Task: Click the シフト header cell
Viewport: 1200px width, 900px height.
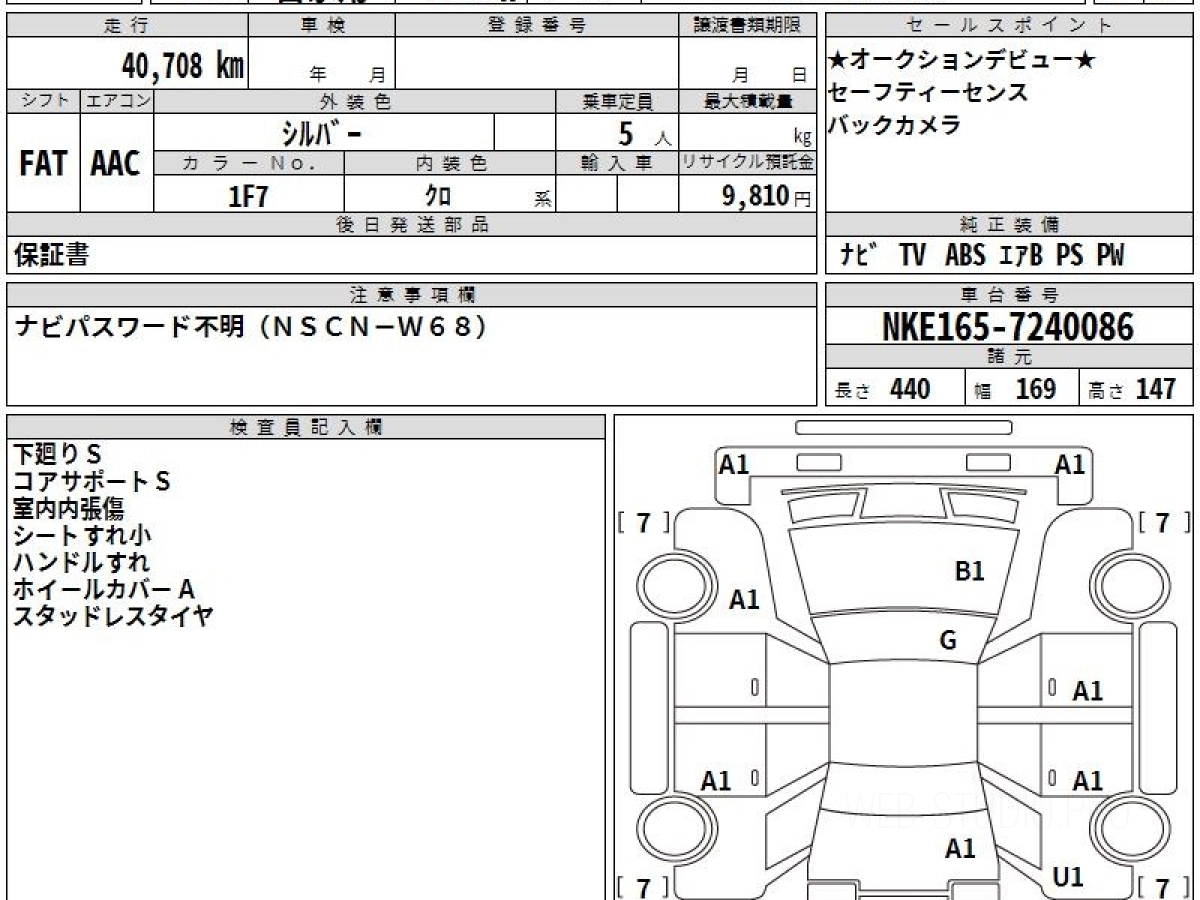Action: pos(44,101)
